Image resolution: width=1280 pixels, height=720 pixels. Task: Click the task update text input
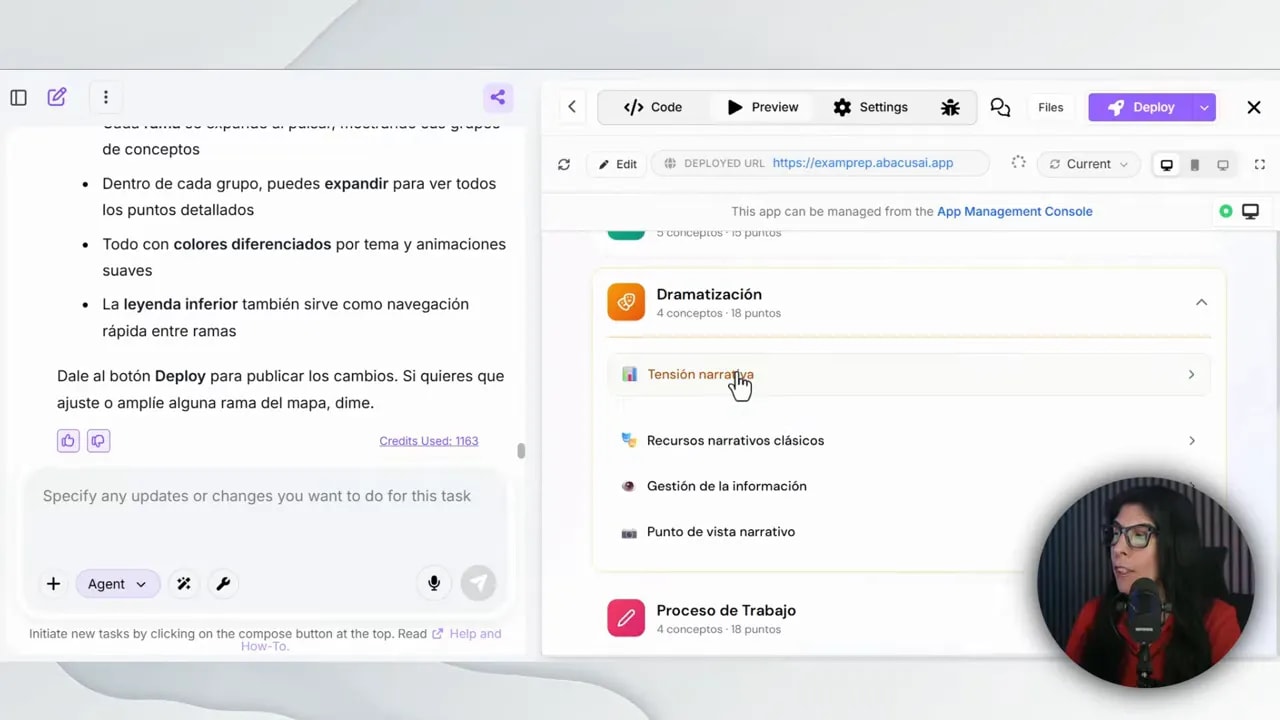pos(264,496)
